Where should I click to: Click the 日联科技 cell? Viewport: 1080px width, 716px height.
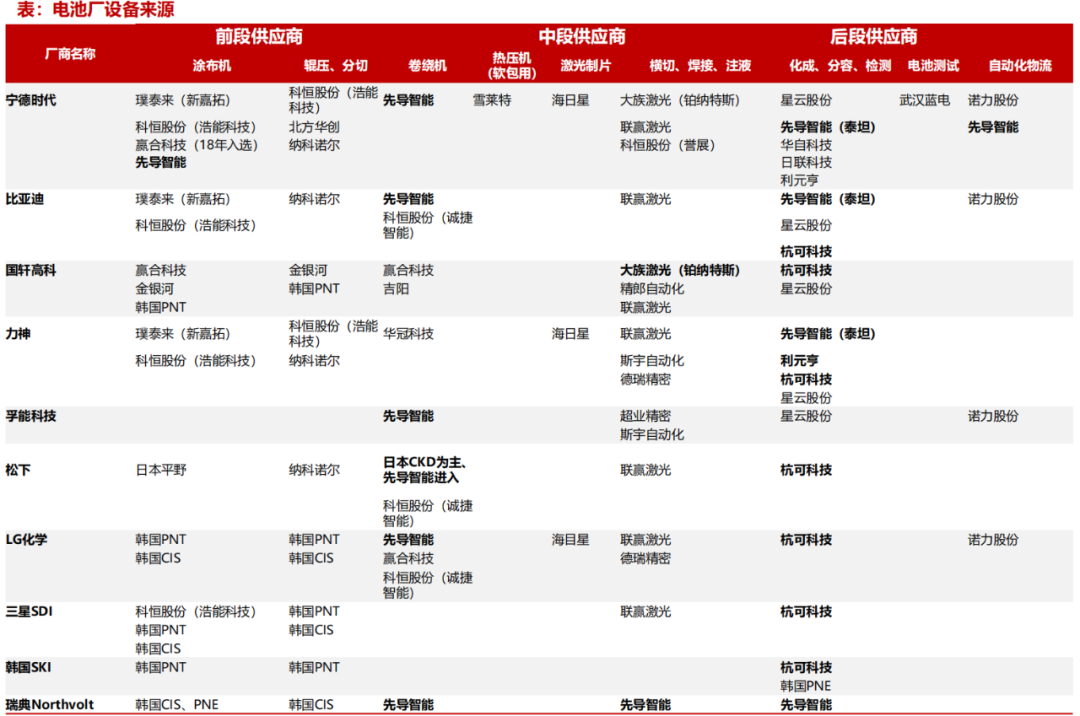click(806, 162)
